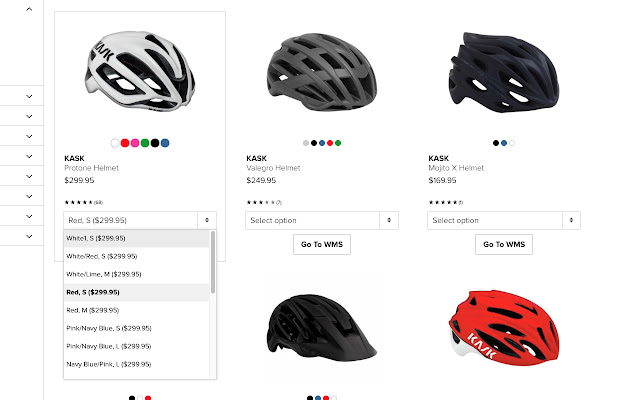The height and width of the screenshot is (400, 640).
Task: Collapse the top sidebar filter with up chevron
Action: click(x=29, y=9)
